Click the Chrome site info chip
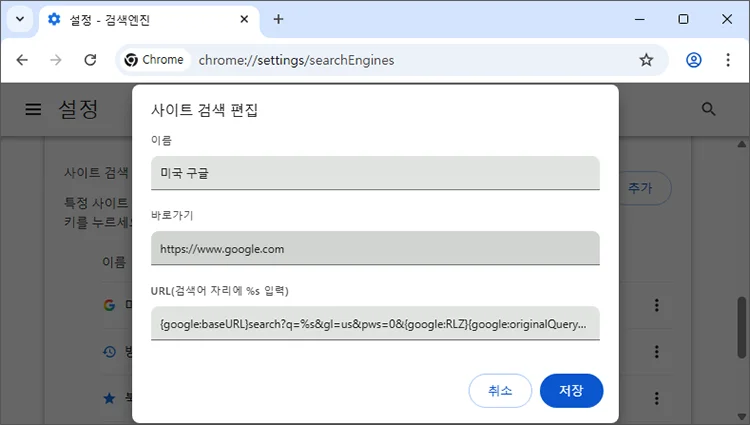 [154, 60]
